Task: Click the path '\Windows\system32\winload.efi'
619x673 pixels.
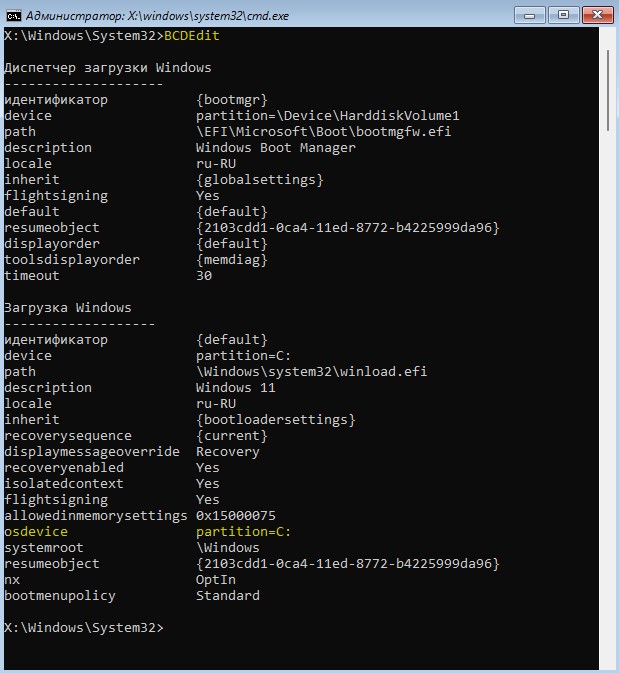Action: (312, 372)
